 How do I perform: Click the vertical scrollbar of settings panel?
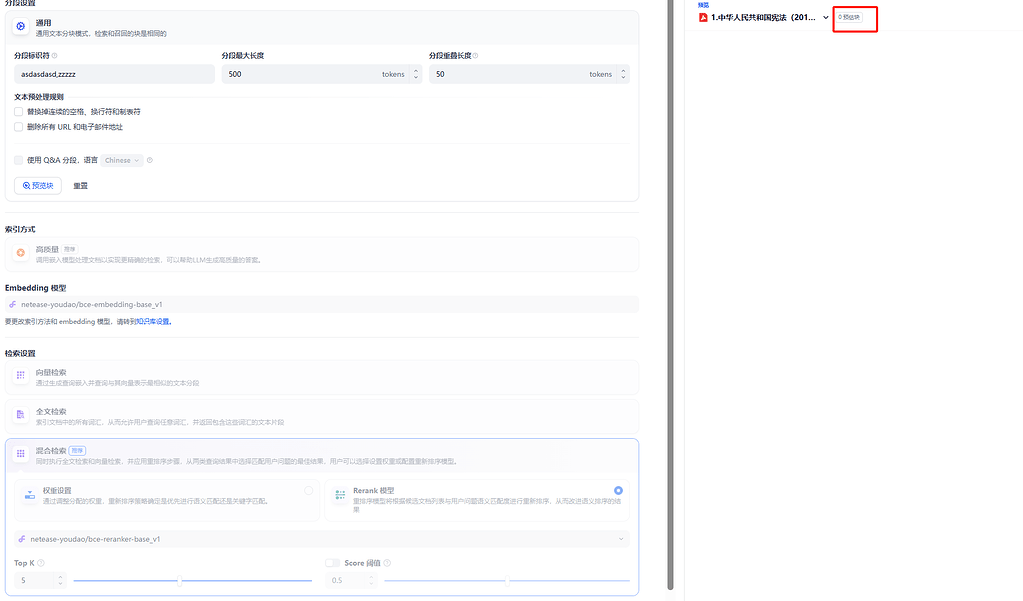point(670,295)
